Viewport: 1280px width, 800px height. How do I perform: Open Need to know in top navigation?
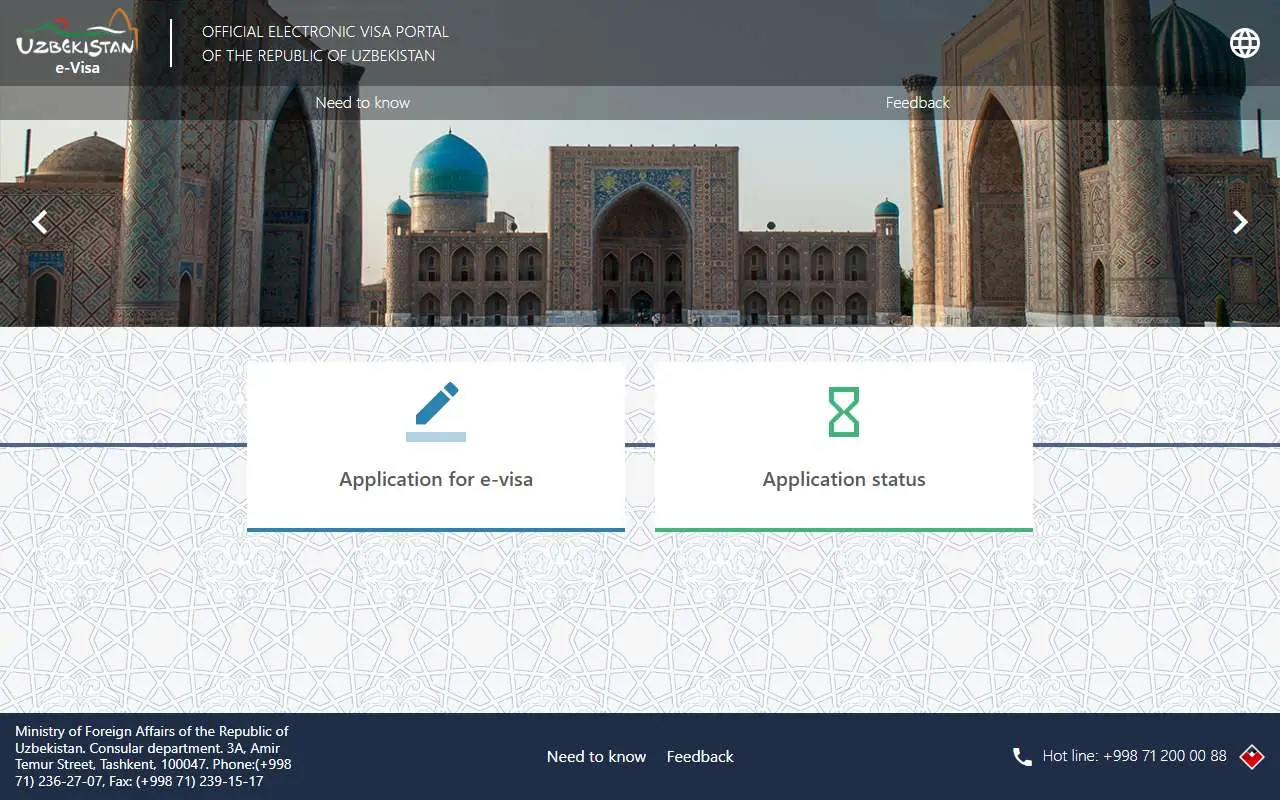point(363,103)
